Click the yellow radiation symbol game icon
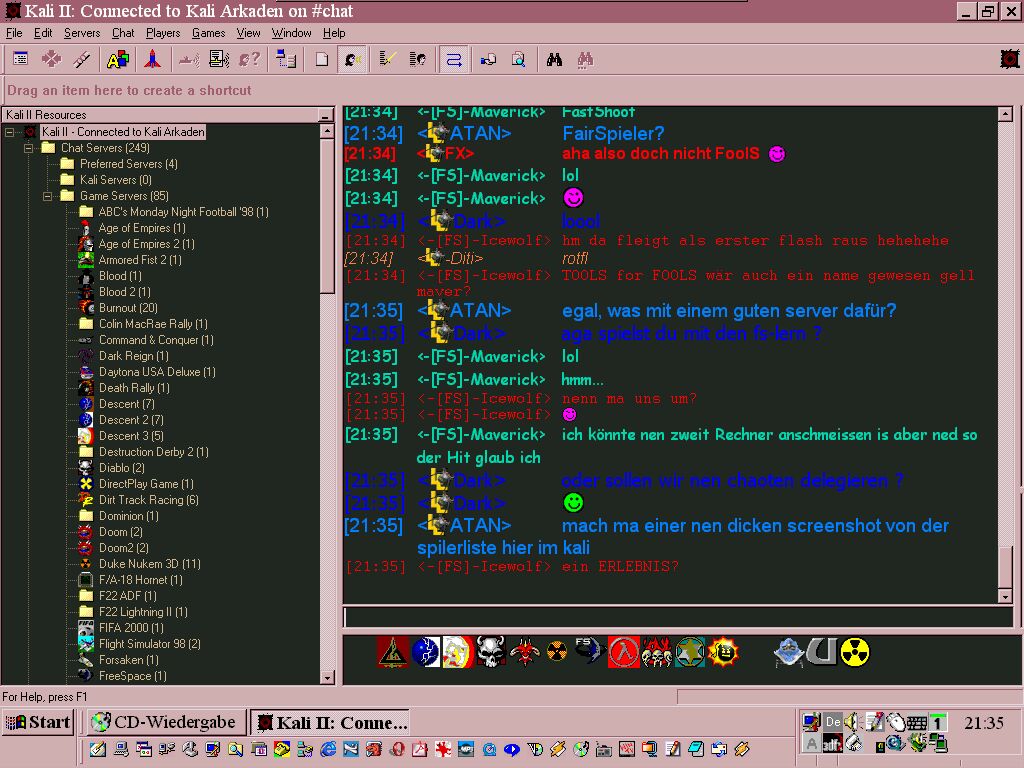 (856, 652)
